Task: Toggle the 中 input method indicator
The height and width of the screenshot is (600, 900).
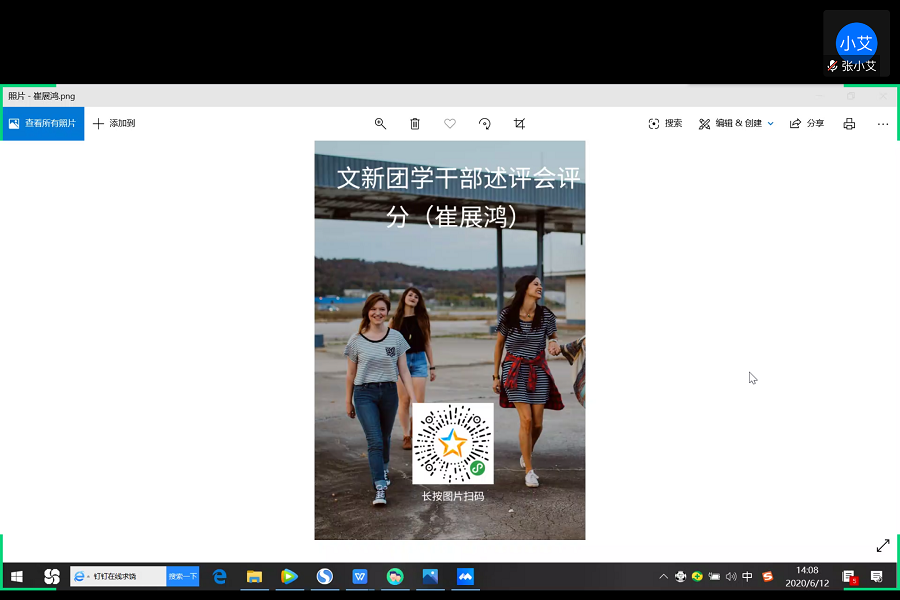Action: tap(748, 577)
